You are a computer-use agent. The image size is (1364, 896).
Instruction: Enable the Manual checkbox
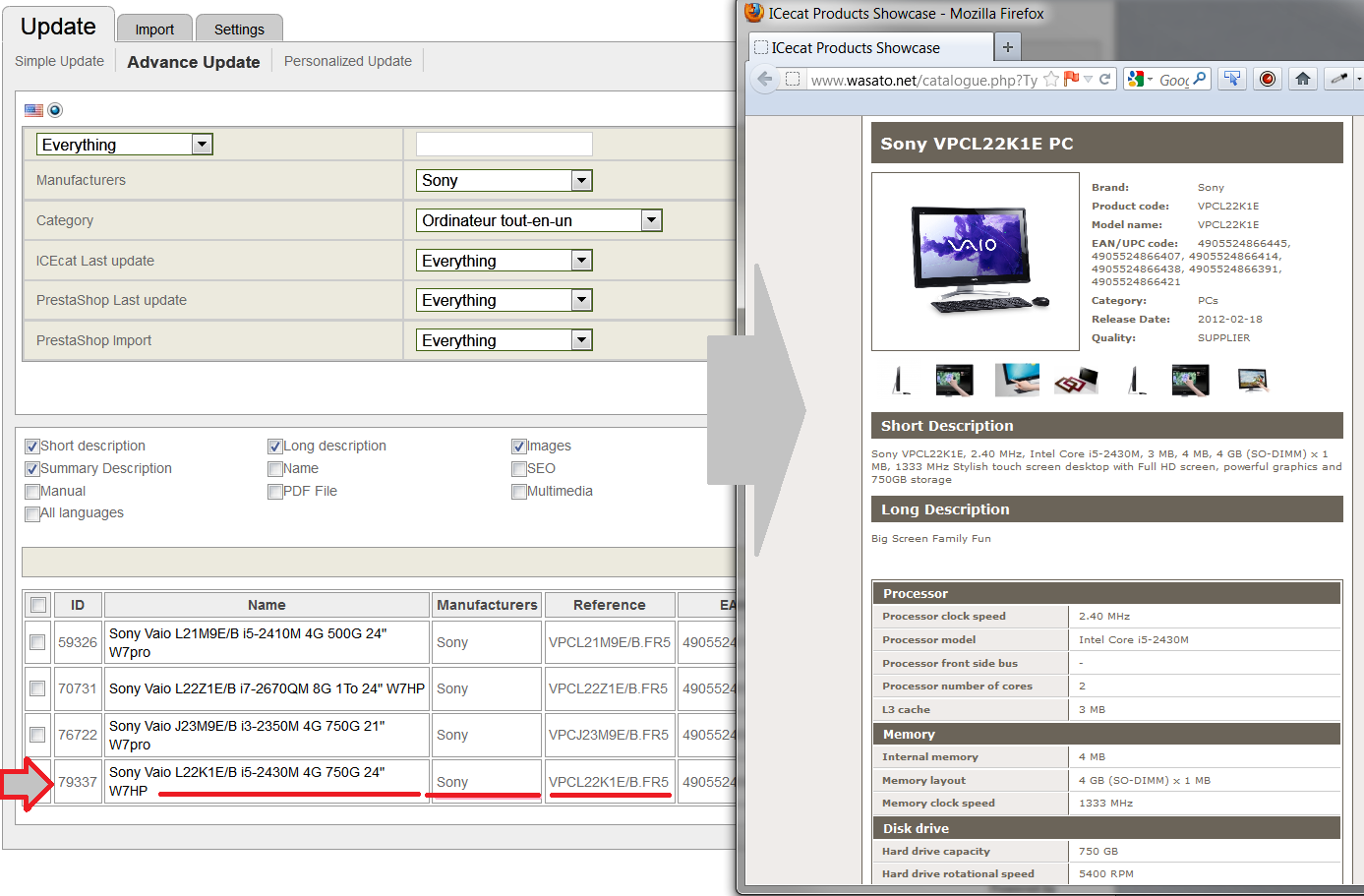coord(32,492)
